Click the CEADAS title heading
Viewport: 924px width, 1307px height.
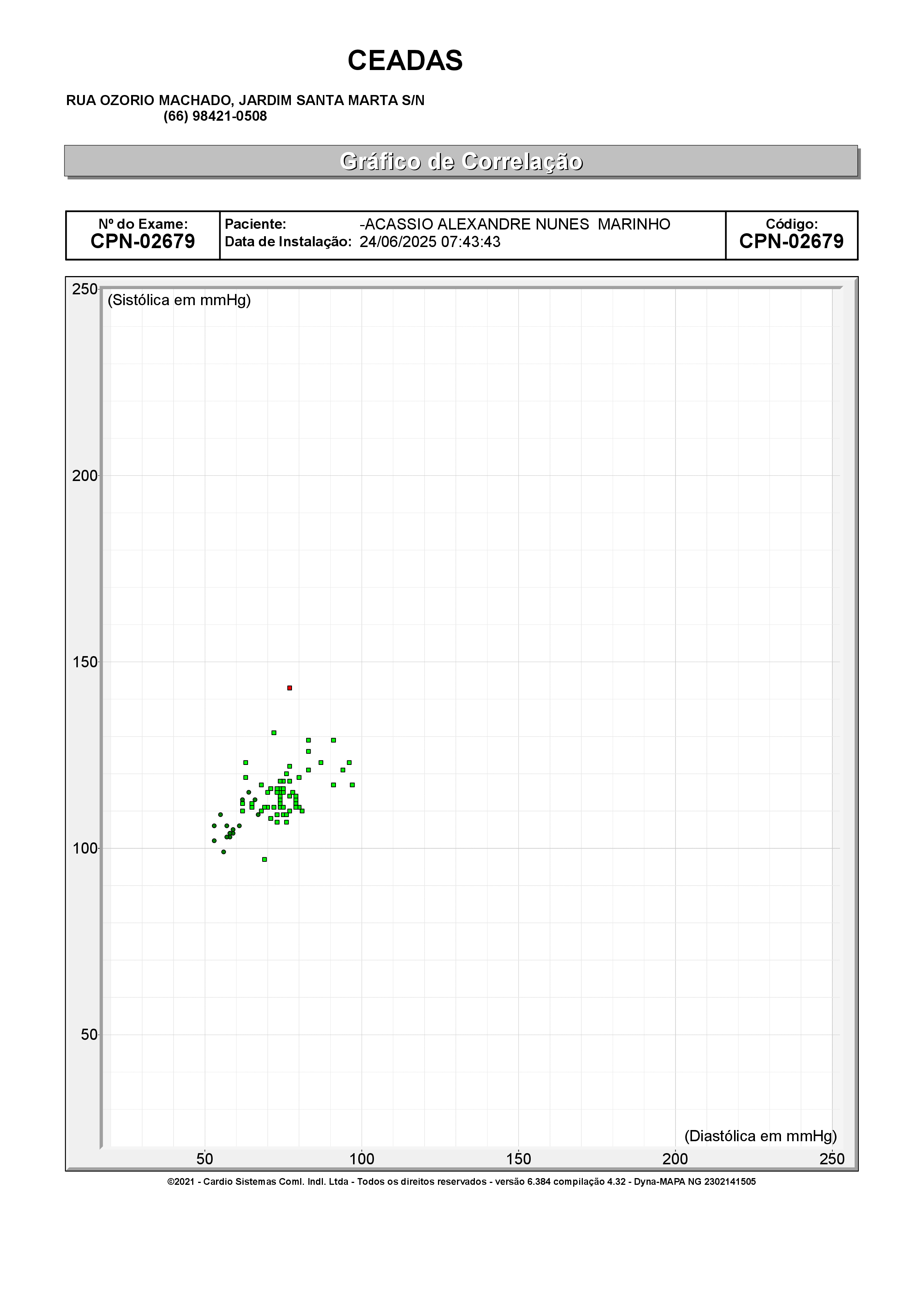[x=405, y=60]
